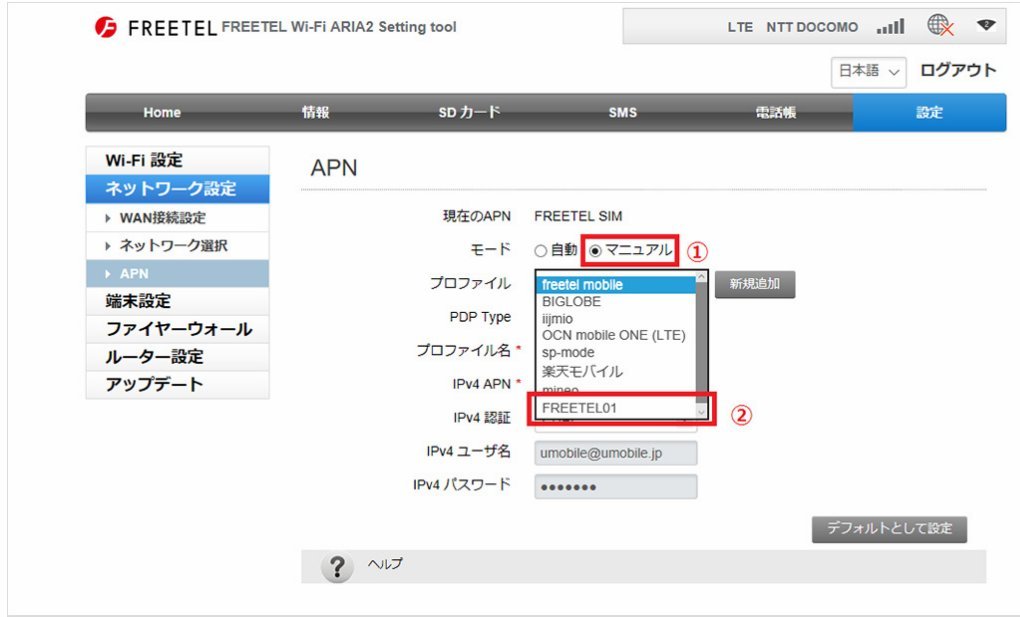Click the globe disconnected status icon
Screen dimensions: 1020x617
(940, 27)
